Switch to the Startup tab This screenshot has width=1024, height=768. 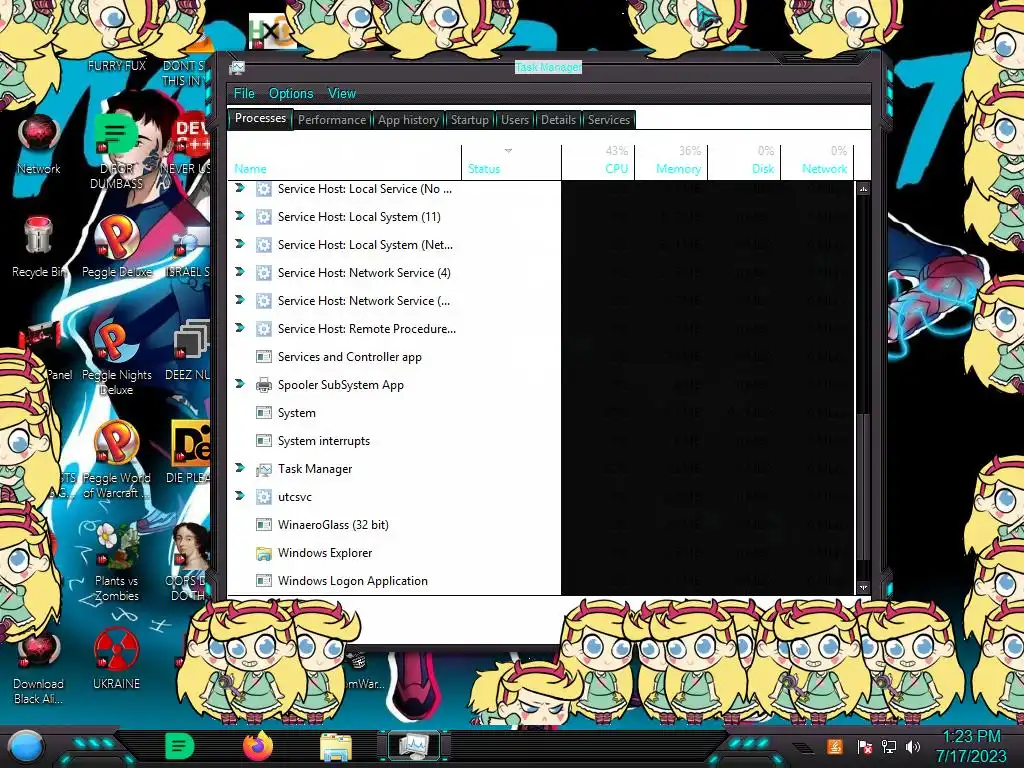pyautogui.click(x=470, y=120)
